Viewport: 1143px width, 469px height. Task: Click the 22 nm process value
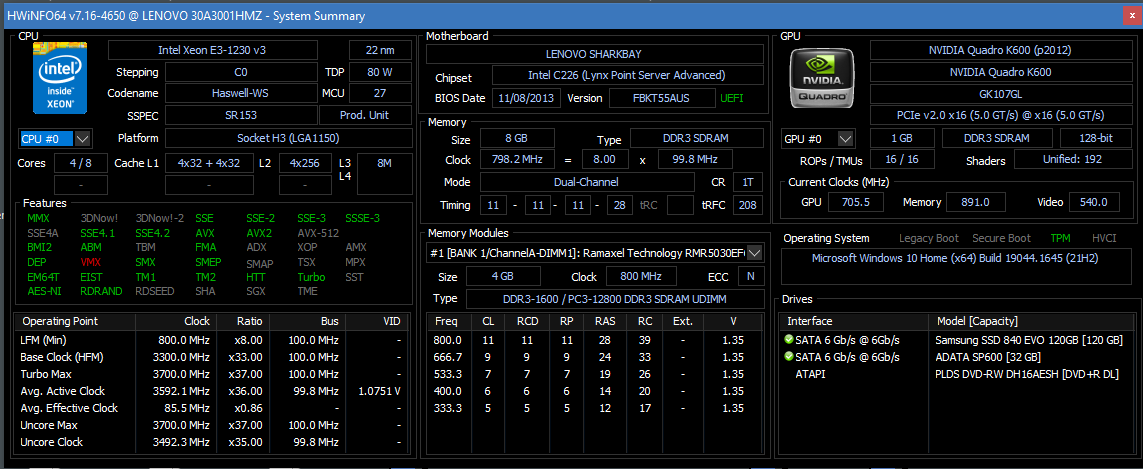[381, 50]
